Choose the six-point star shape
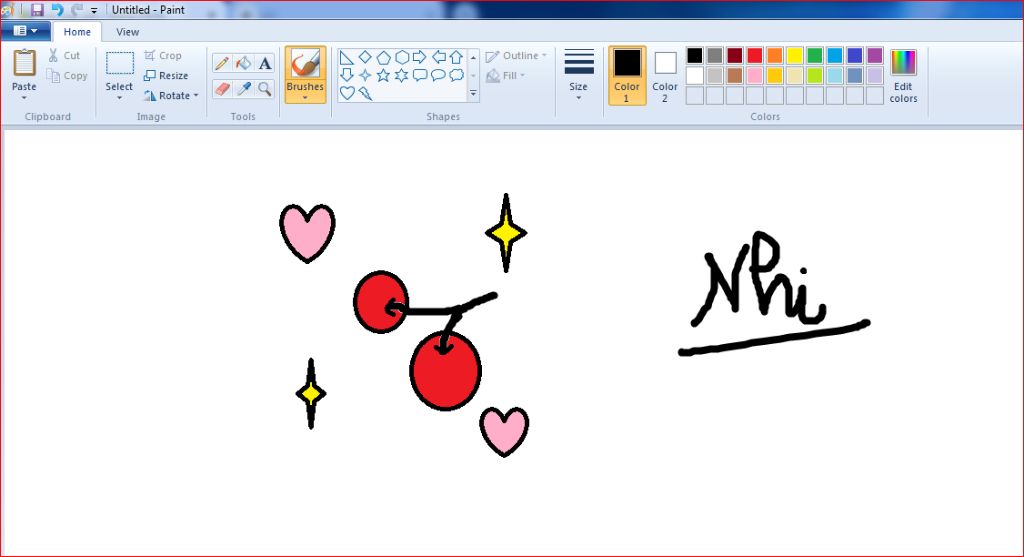This screenshot has height=557, width=1024. [402, 75]
